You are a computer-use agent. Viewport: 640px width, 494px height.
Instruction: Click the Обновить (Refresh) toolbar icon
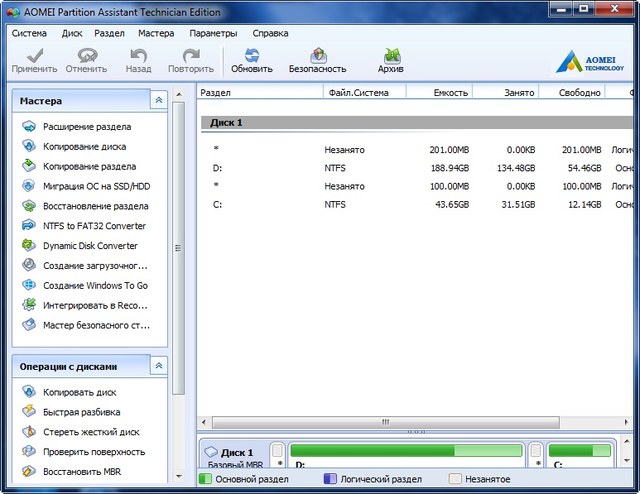coord(251,60)
